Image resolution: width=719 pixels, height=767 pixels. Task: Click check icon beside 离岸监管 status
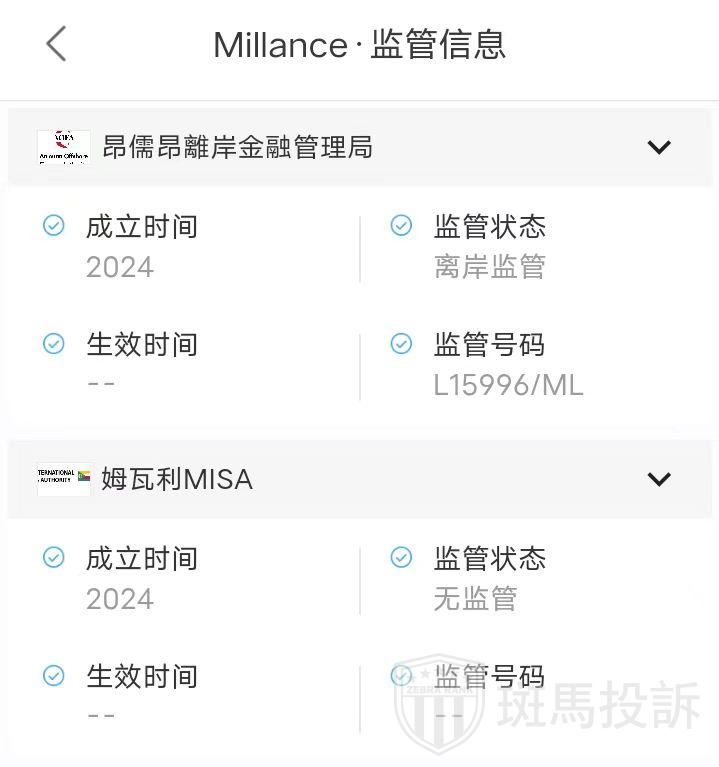tap(401, 226)
